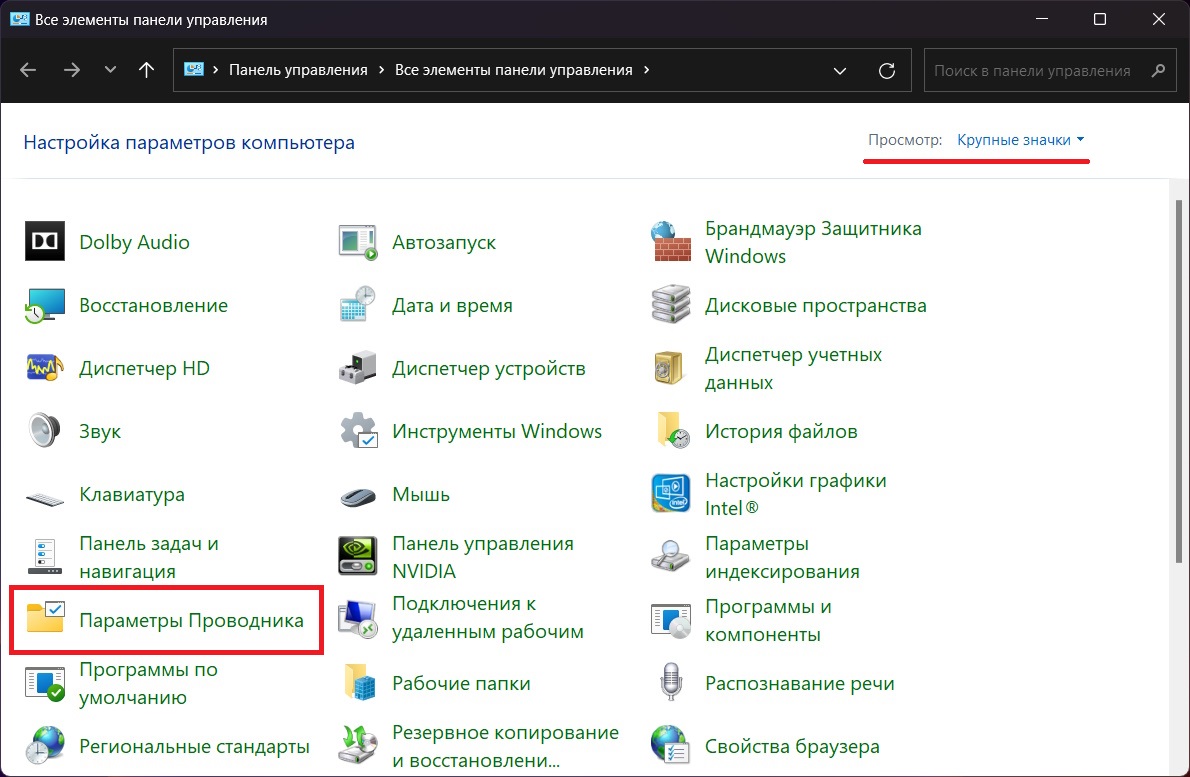Click the Панель управления NVIDIA icon

pyautogui.click(x=357, y=556)
